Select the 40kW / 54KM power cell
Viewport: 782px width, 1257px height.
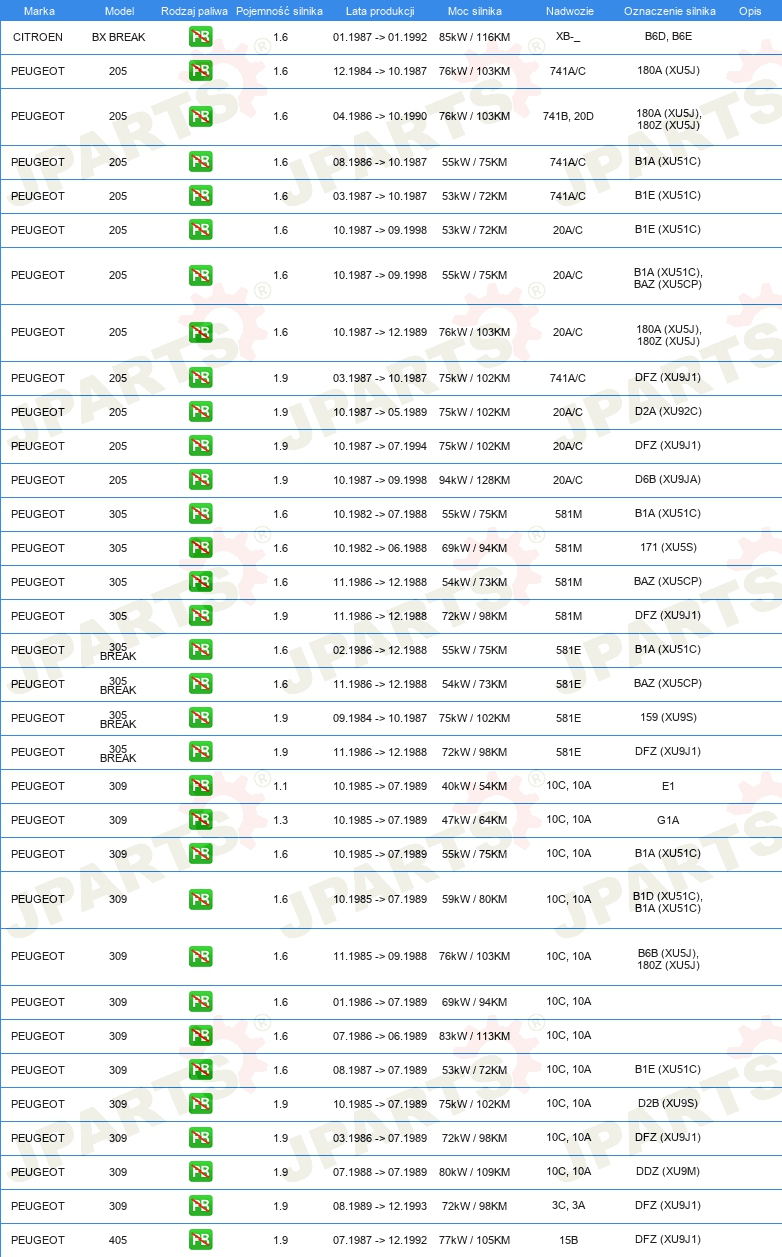click(x=475, y=786)
